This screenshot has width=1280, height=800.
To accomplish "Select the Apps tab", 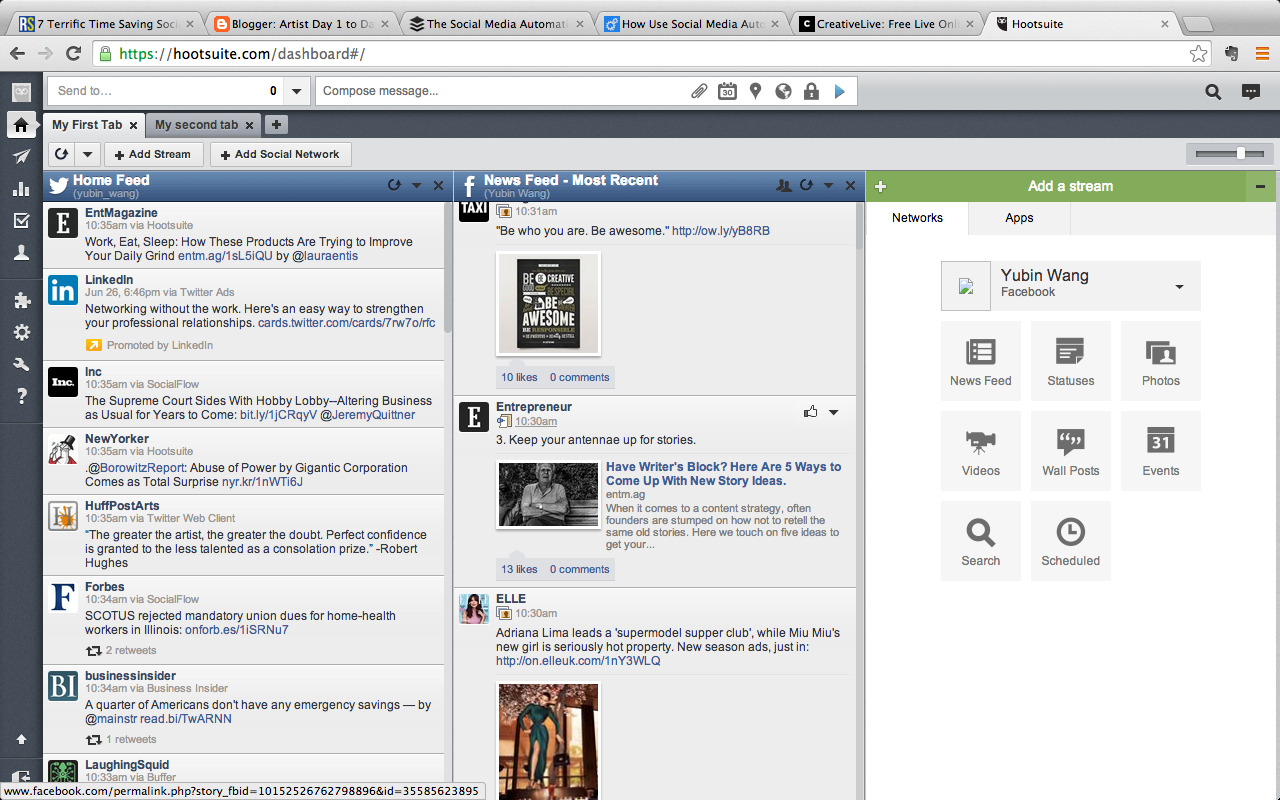I will coord(1019,218).
